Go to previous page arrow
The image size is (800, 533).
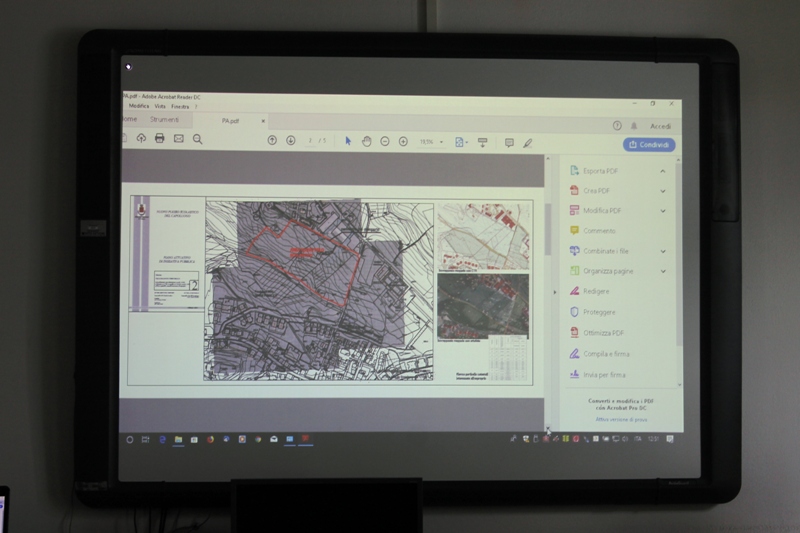tap(272, 140)
